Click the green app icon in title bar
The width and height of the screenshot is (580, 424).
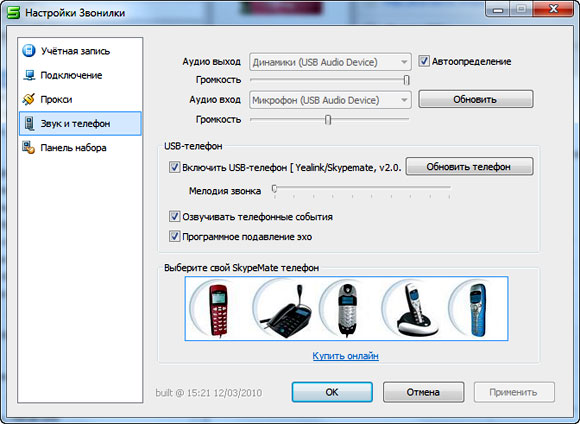point(14,12)
